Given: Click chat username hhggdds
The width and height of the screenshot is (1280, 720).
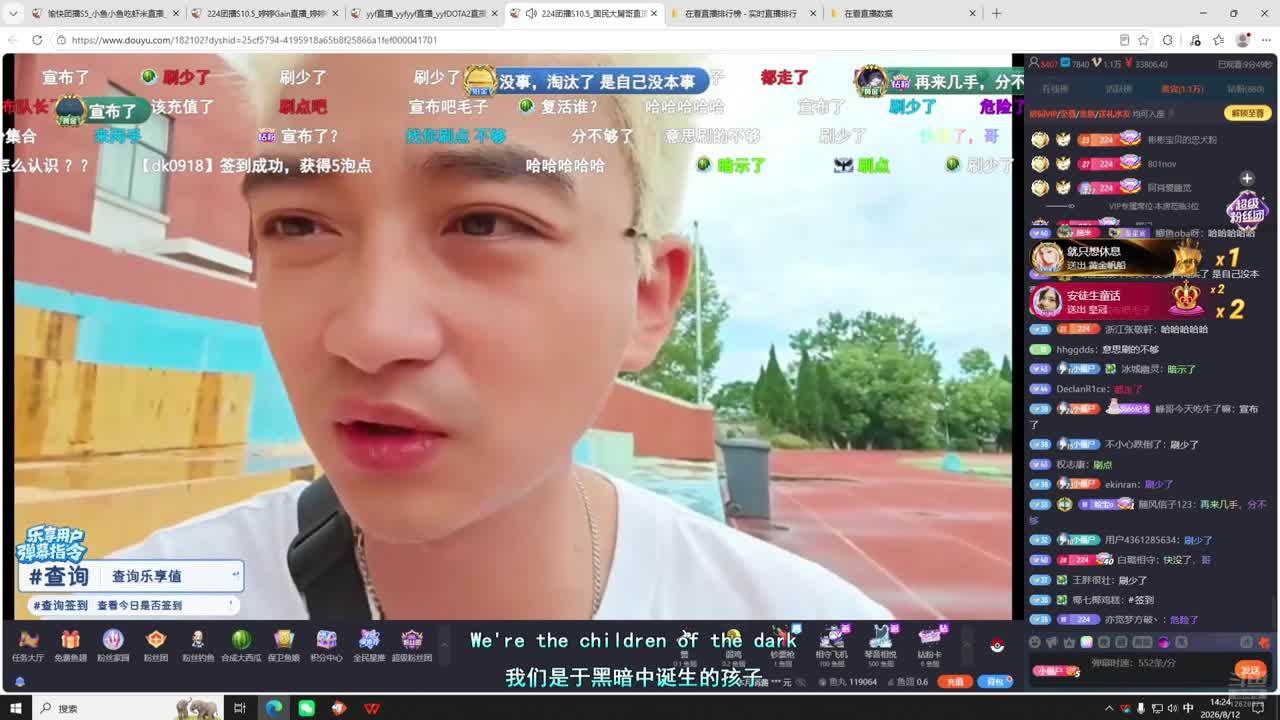Looking at the screenshot, I should tap(1076, 349).
